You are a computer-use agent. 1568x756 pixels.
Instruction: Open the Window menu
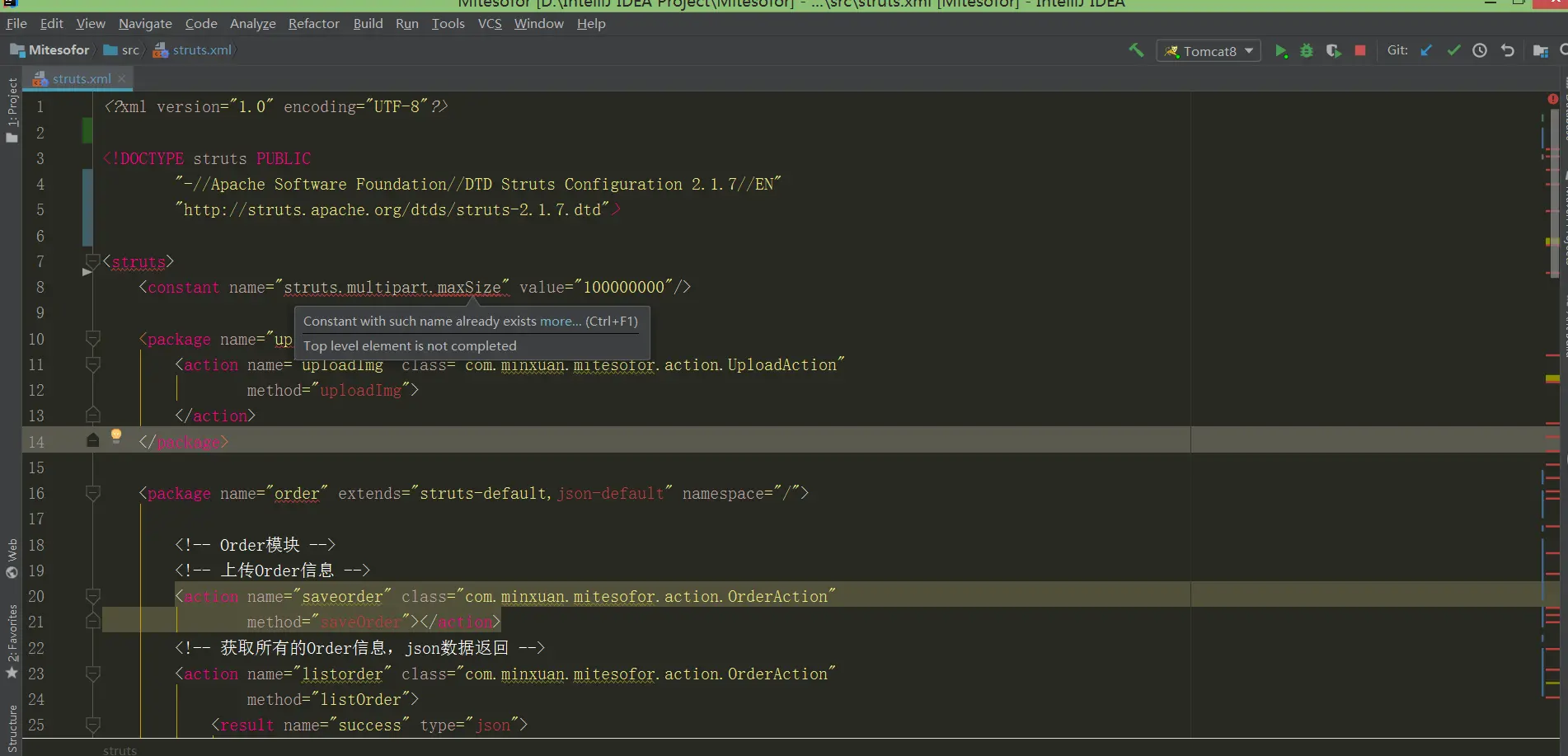coord(539,23)
